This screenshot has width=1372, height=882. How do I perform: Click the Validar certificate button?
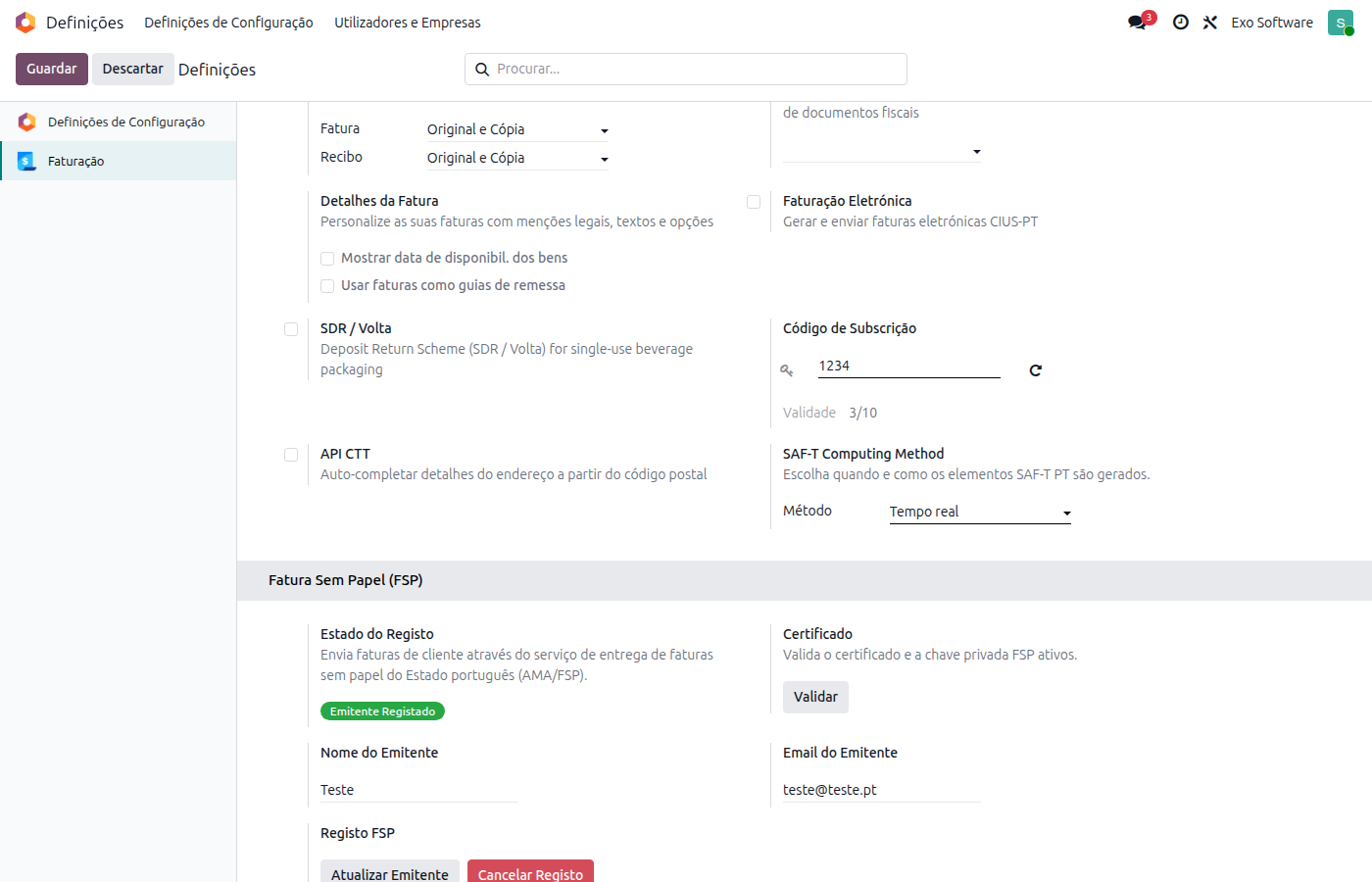coord(815,697)
